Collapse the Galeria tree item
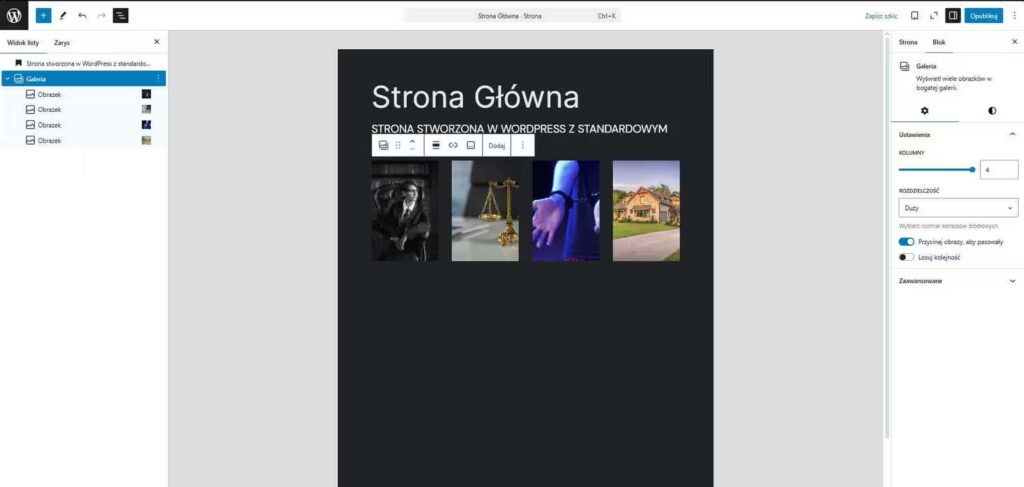This screenshot has height=487, width=1024. [7, 78]
